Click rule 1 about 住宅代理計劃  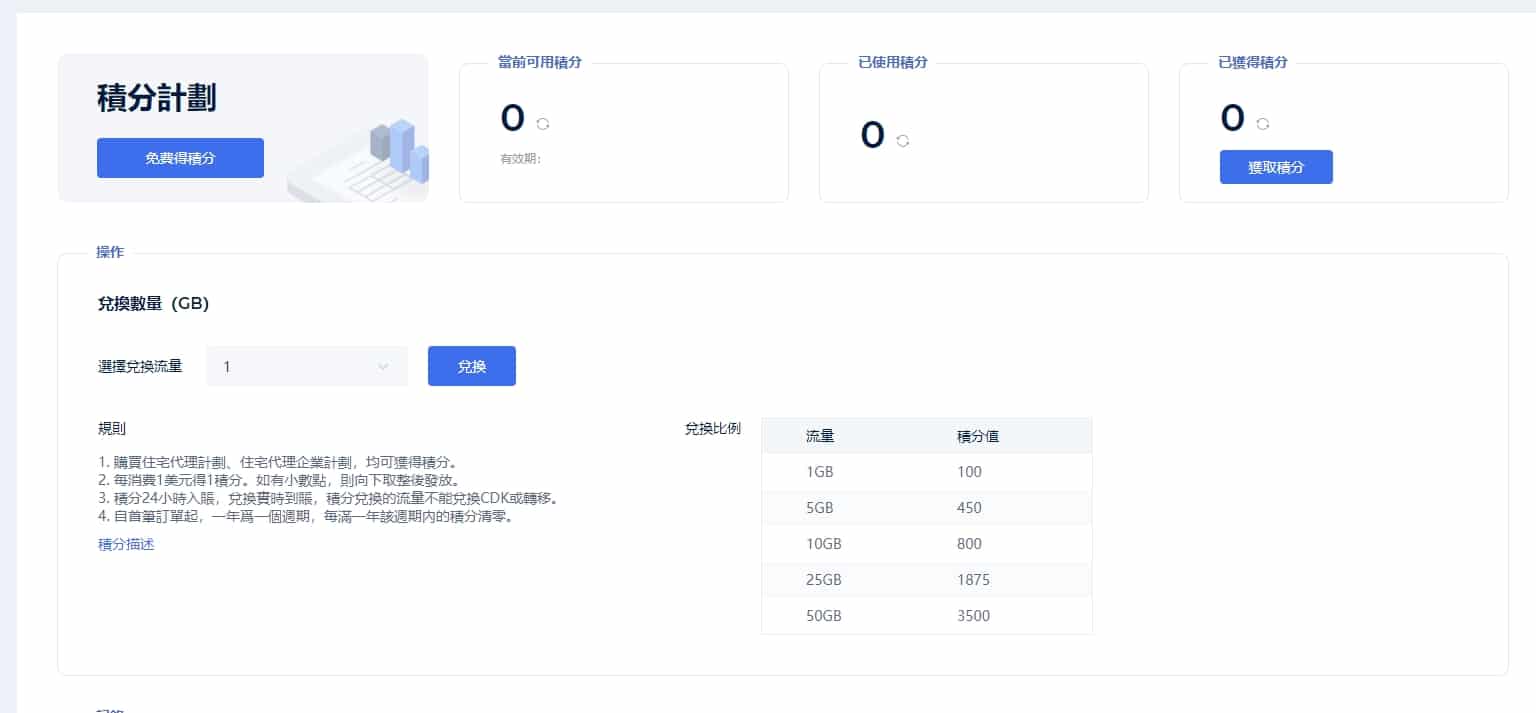pyautogui.click(x=278, y=463)
